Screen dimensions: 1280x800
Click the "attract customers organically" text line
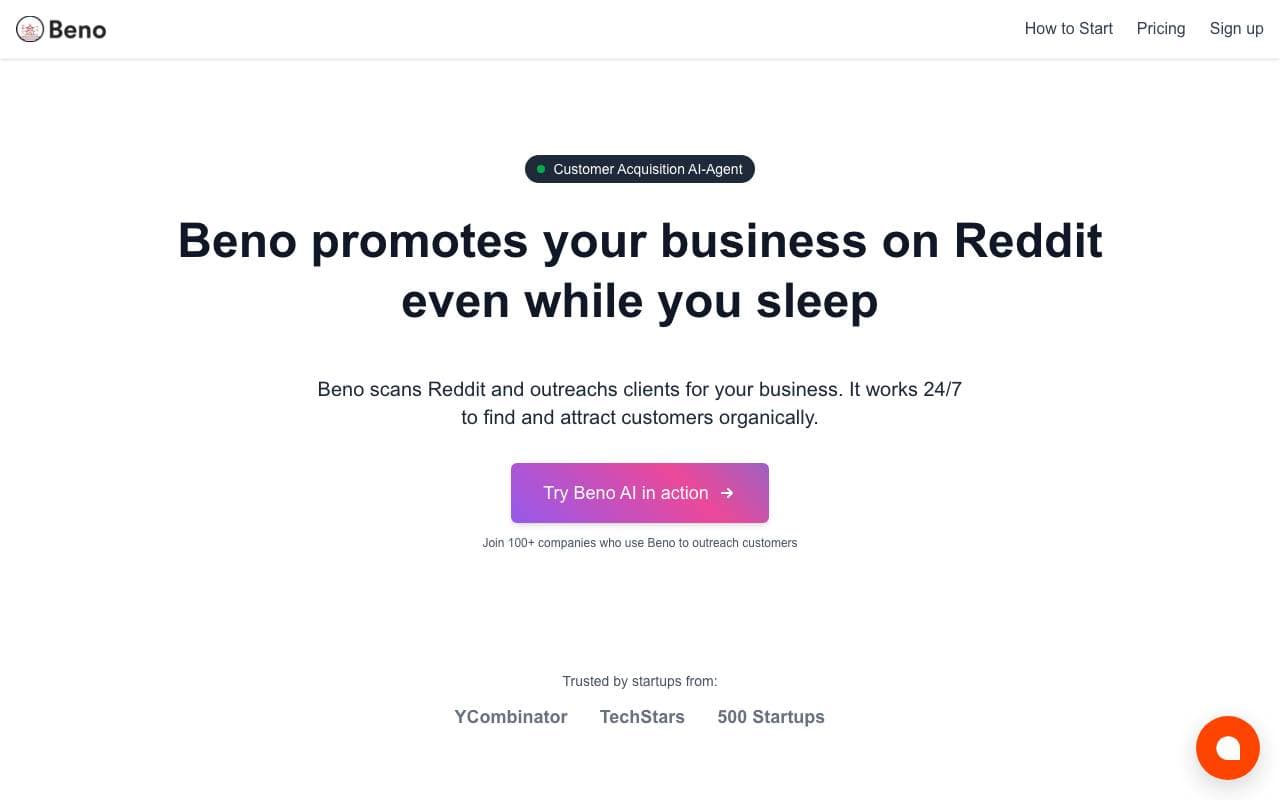click(640, 417)
